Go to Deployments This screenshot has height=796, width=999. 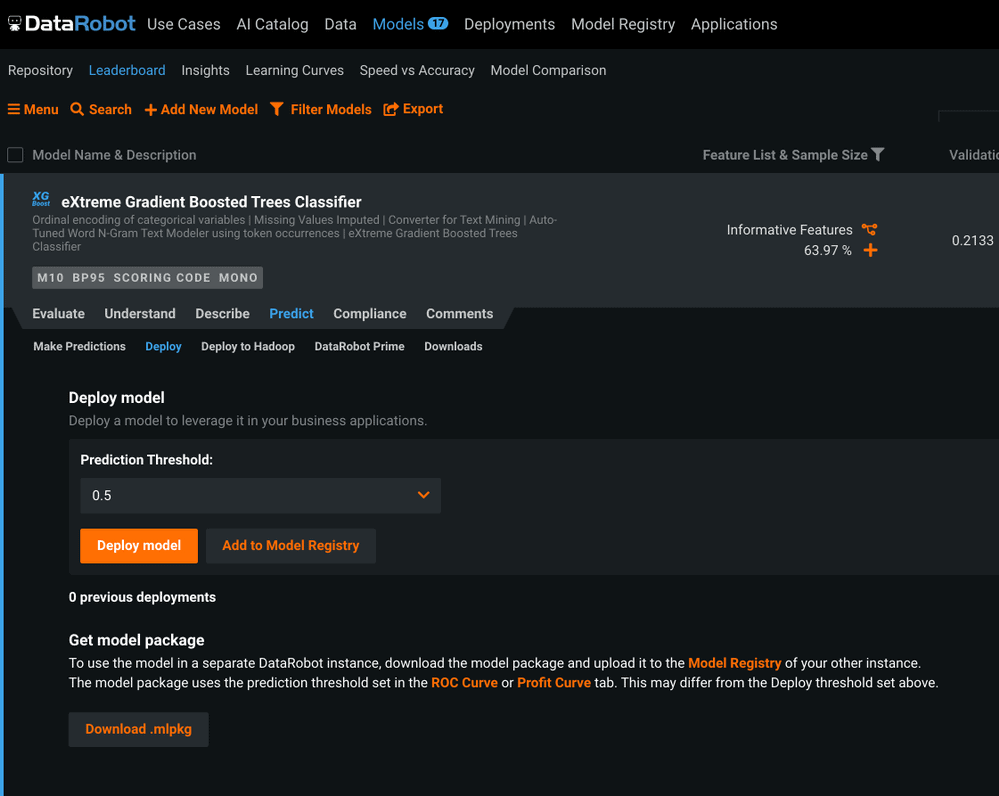[x=509, y=24]
